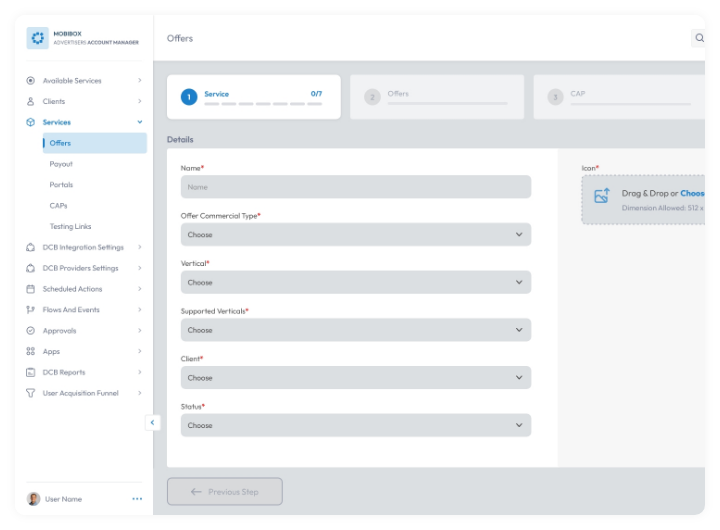The width and height of the screenshot is (720, 530).
Task: Open the Status dropdown
Action: point(356,425)
